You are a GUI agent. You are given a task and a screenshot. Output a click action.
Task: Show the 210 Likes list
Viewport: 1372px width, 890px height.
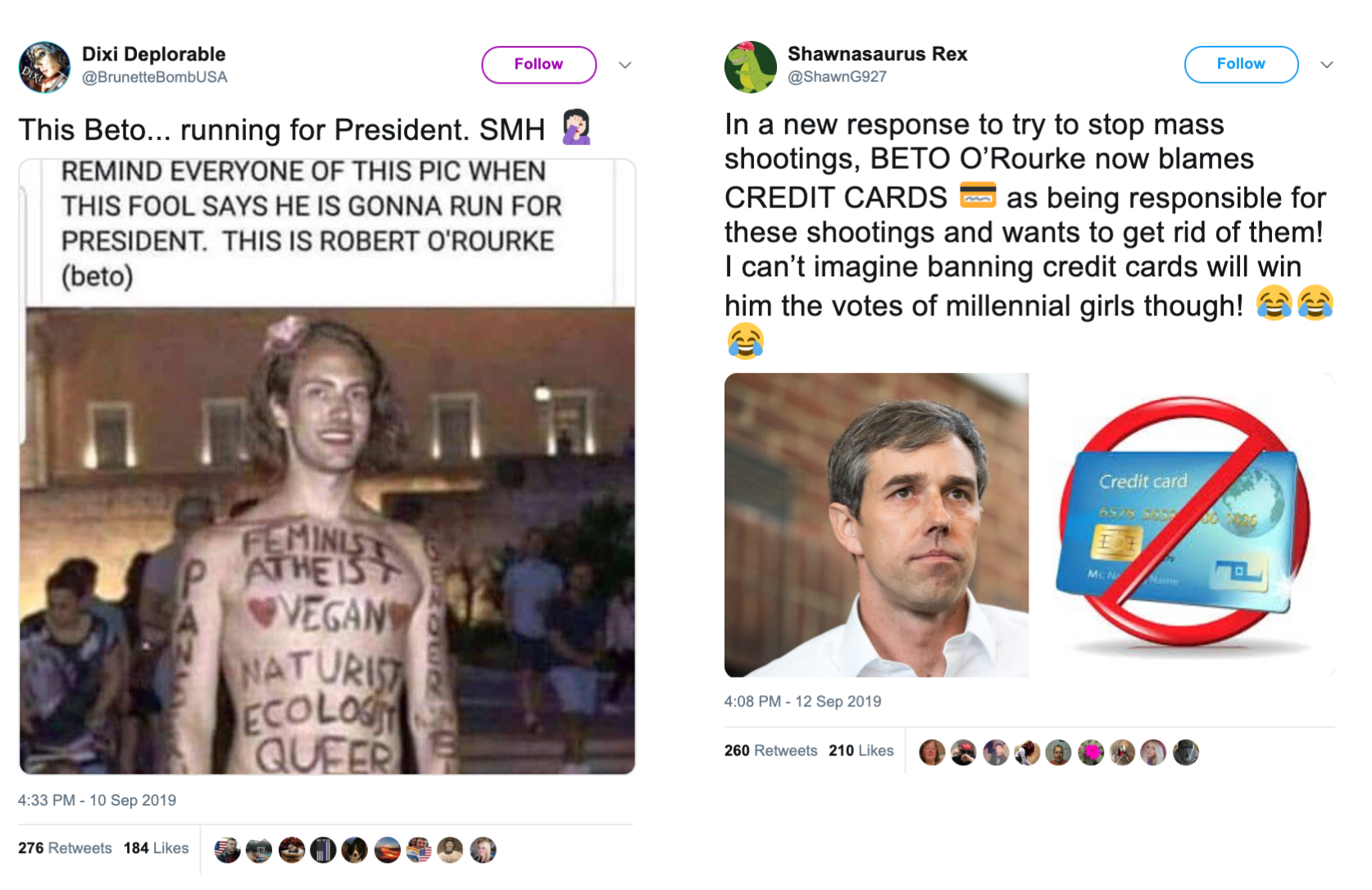coord(861,751)
